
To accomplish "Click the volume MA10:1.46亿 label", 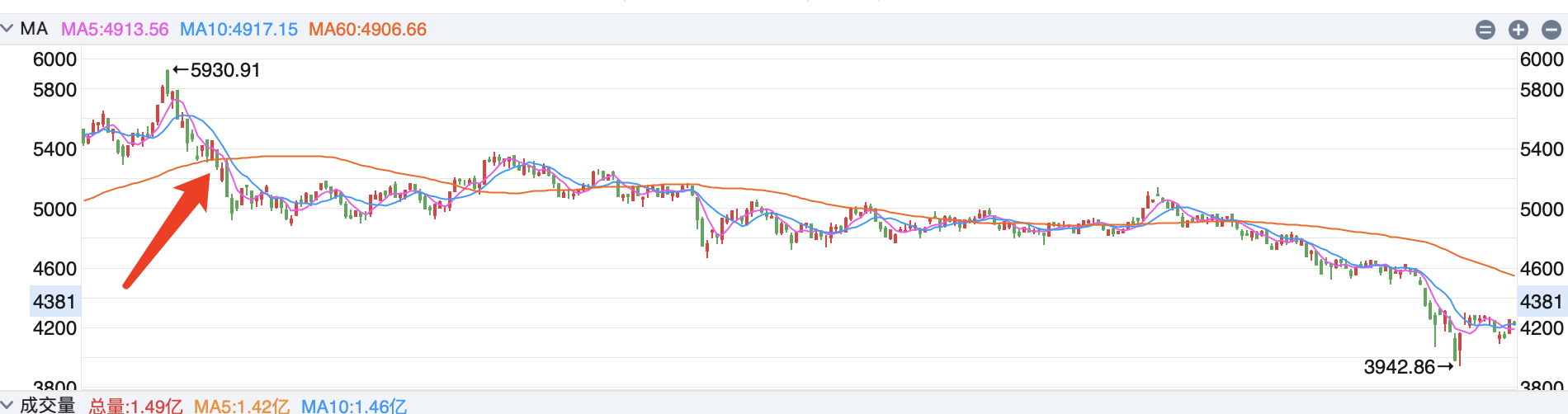I will [x=353, y=406].
